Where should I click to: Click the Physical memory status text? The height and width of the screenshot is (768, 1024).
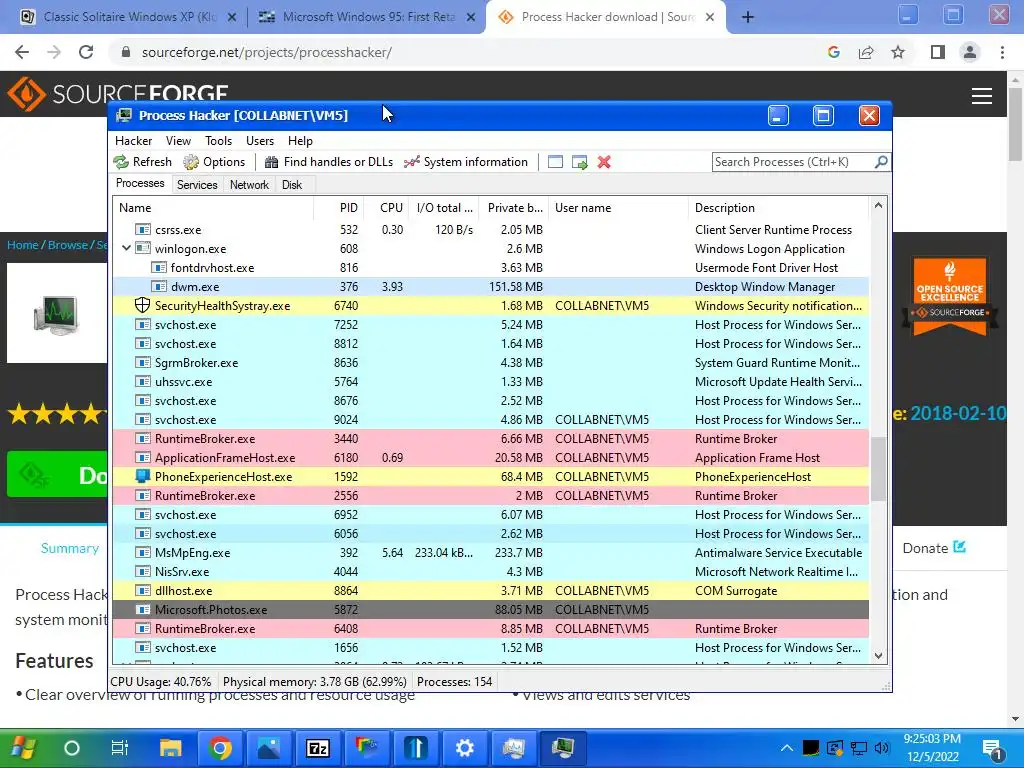pos(315,682)
